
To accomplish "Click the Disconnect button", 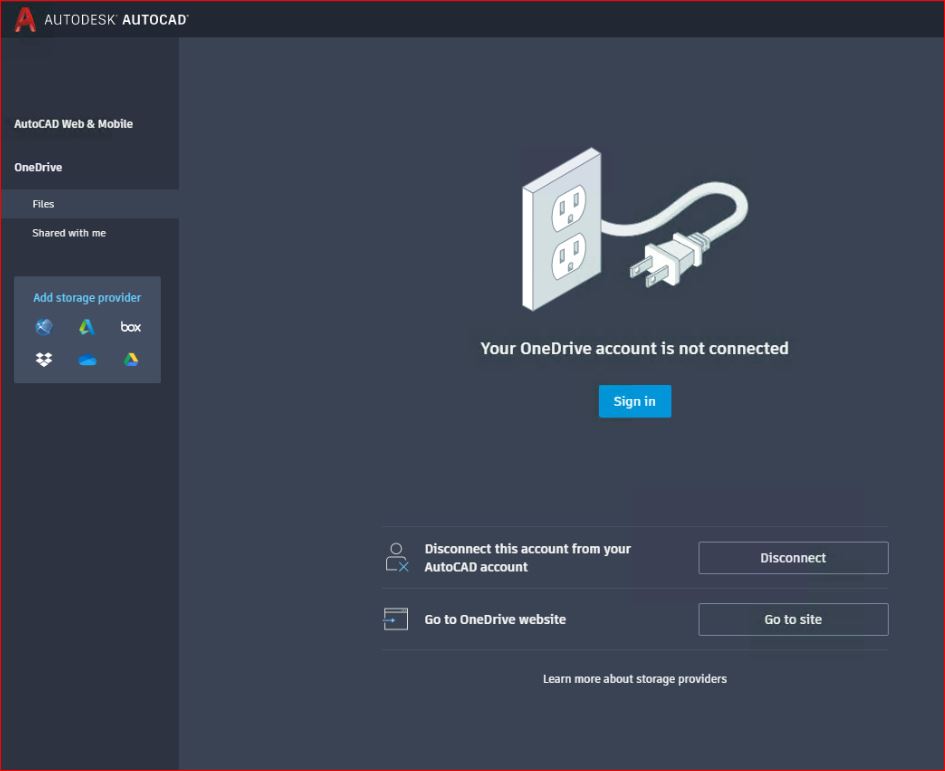I will 793,558.
